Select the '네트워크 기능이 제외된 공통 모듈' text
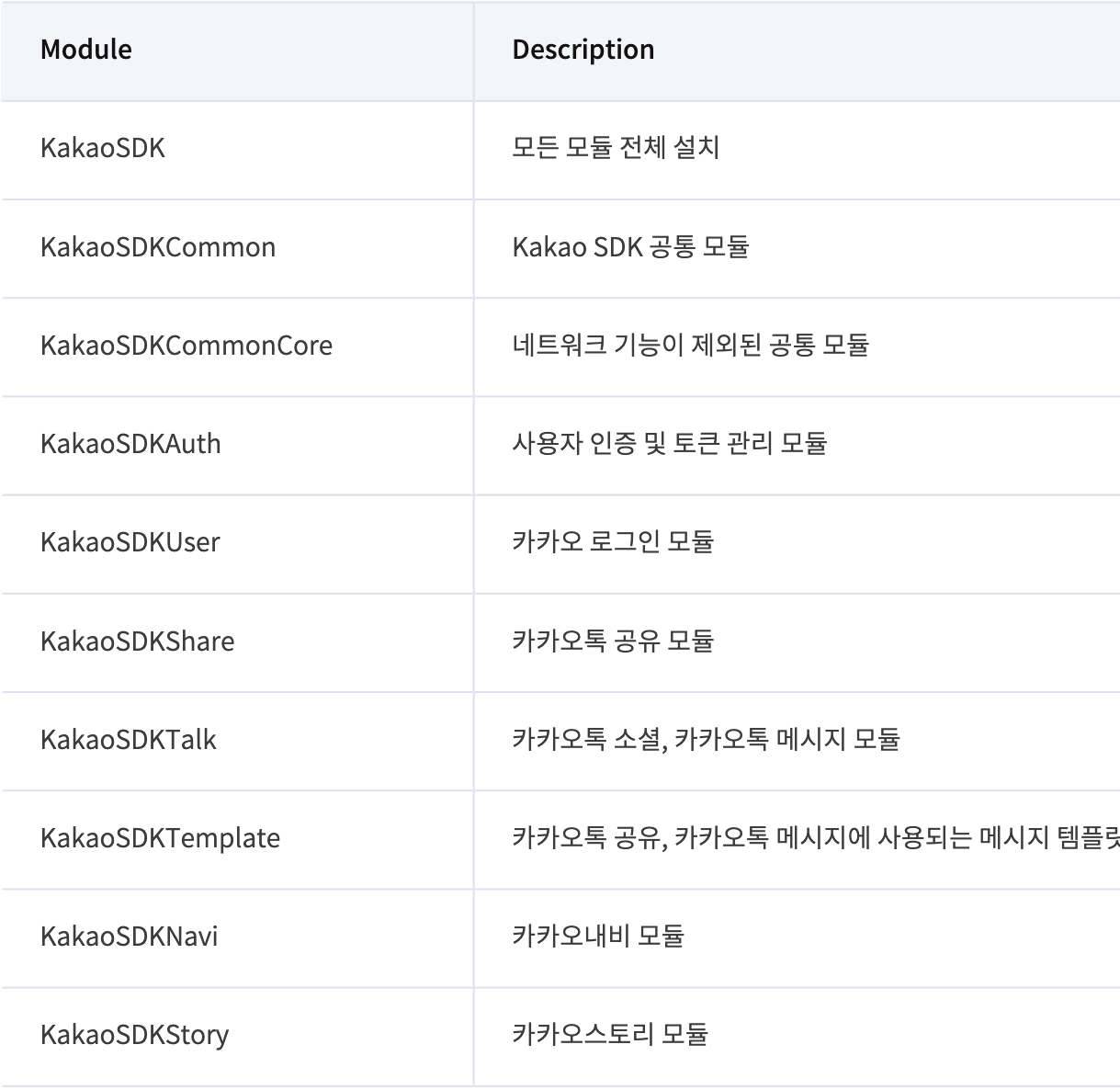1120x1090 pixels. pos(691,345)
